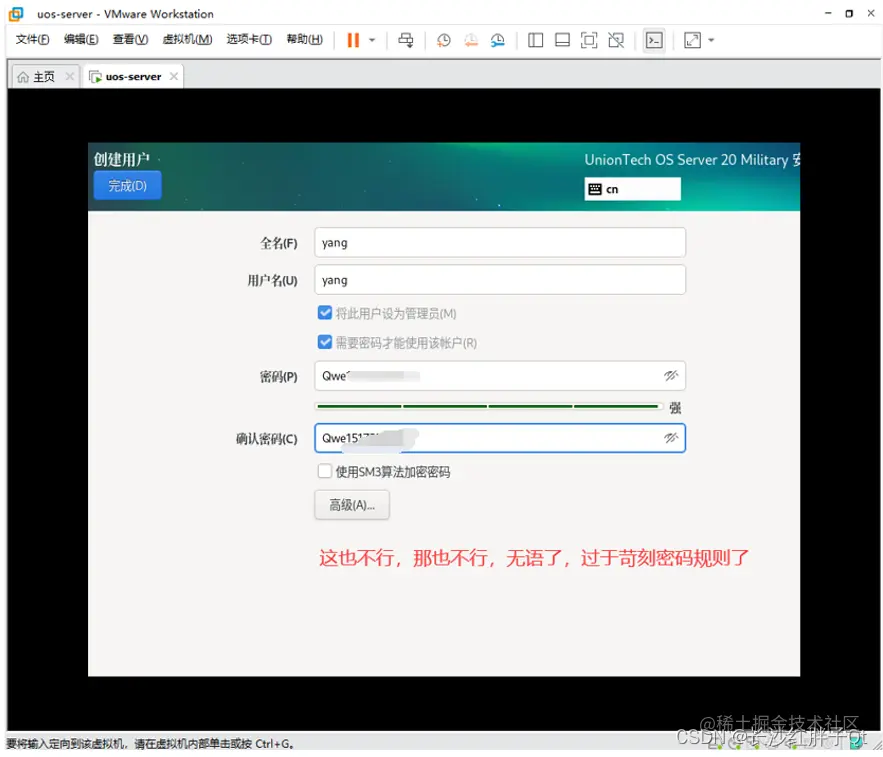The width and height of the screenshot is (883, 757).
Task: Open the 高级(A) settings dialog
Action: [351, 505]
